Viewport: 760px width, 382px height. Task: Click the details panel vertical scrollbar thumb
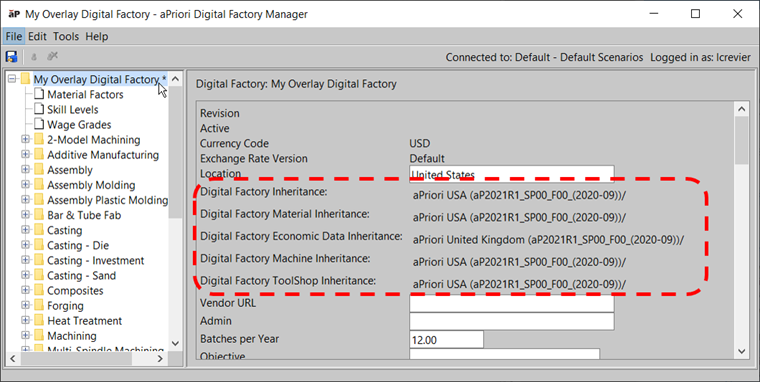(x=742, y=141)
